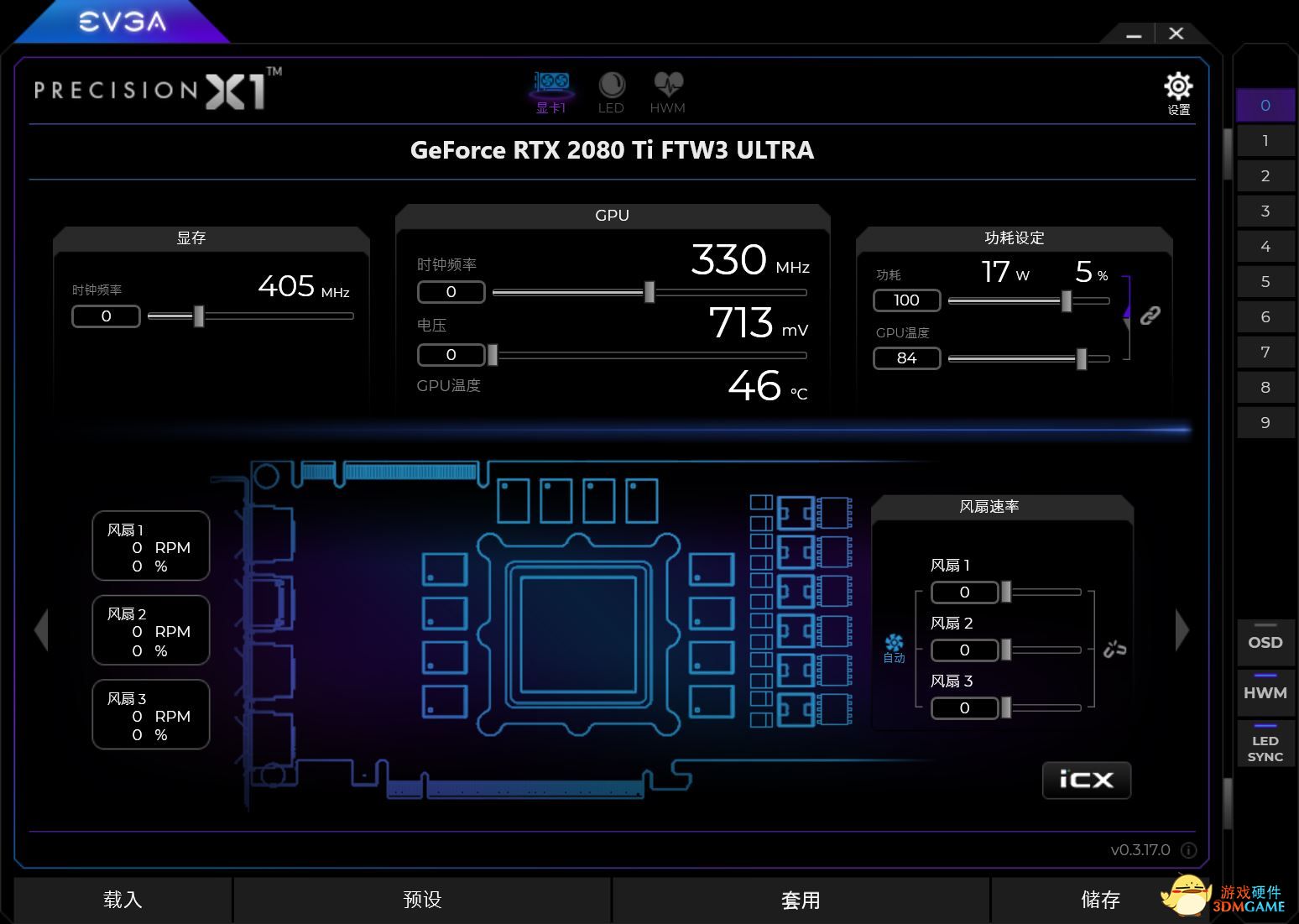Viewport: 1299px width, 924px height.
Task: Select profile 4
Action: [x=1265, y=247]
